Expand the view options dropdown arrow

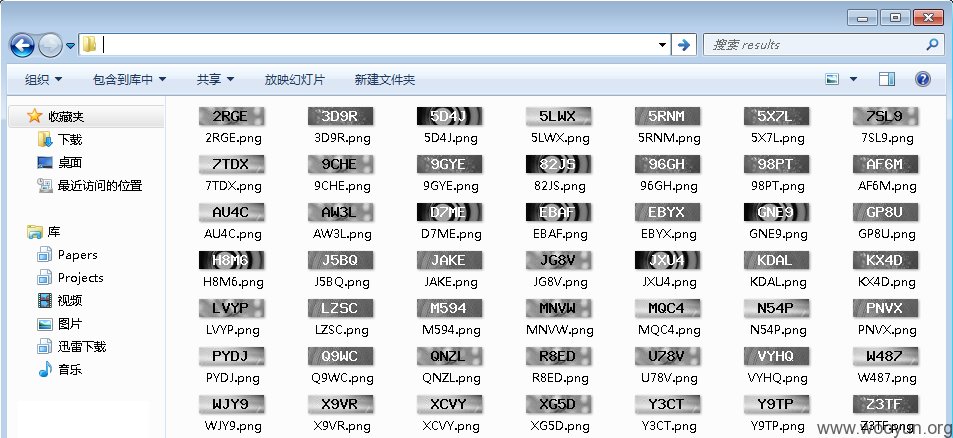click(x=853, y=79)
